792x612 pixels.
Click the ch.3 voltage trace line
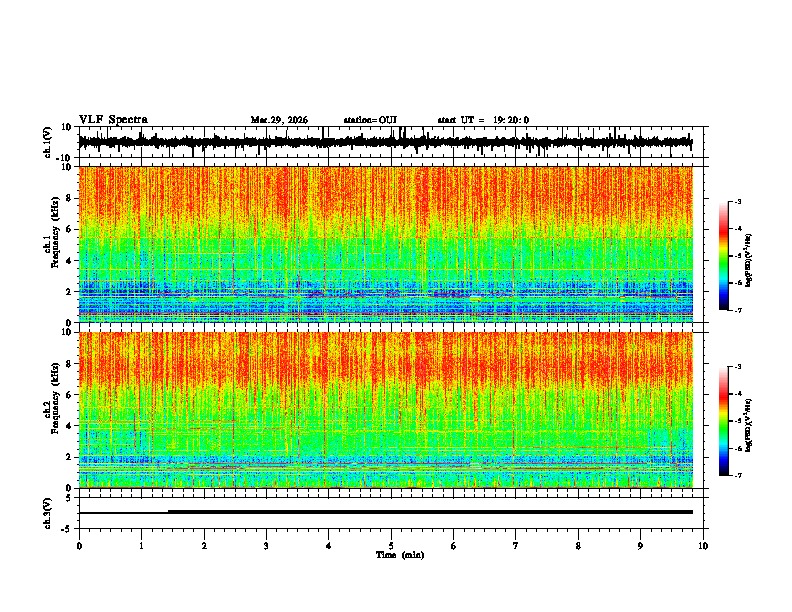pos(385,512)
